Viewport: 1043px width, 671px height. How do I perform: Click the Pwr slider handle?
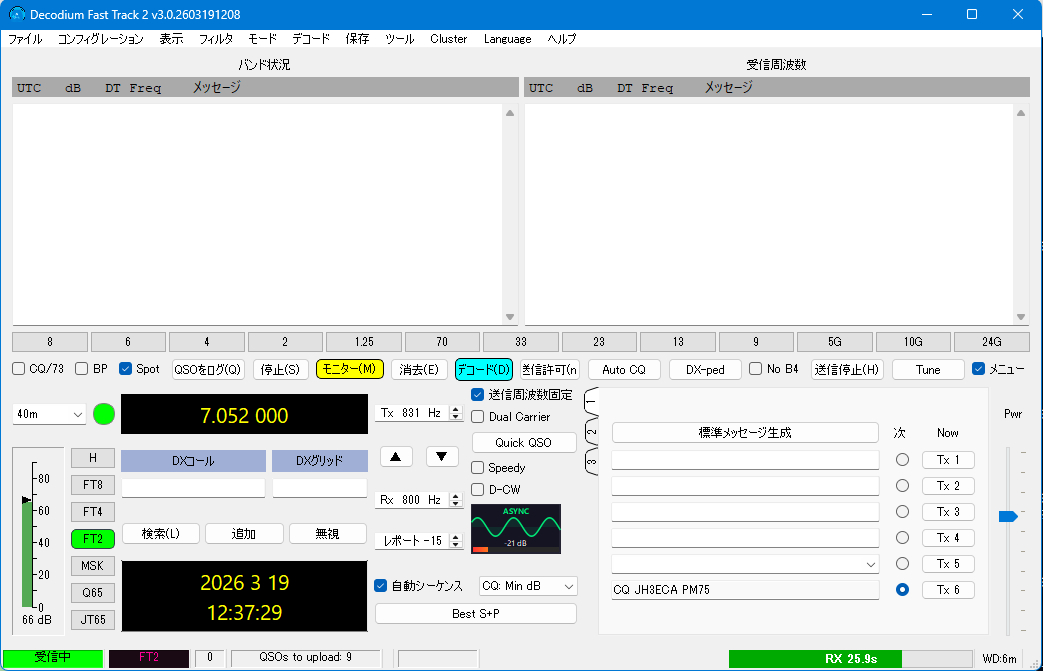(1008, 516)
